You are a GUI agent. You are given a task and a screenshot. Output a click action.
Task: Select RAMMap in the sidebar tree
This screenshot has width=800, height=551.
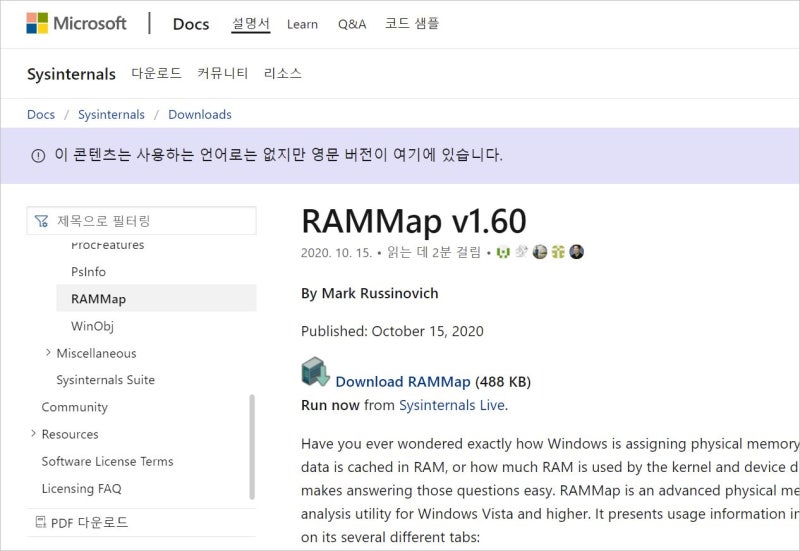(156, 298)
